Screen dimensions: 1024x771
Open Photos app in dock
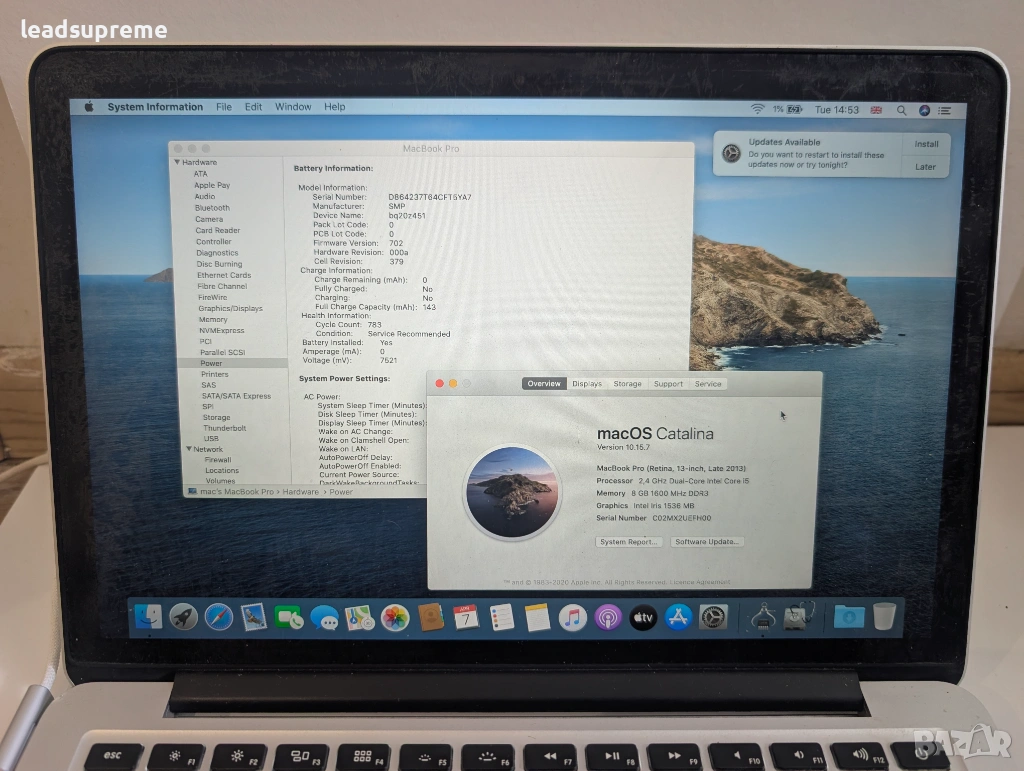coord(395,618)
